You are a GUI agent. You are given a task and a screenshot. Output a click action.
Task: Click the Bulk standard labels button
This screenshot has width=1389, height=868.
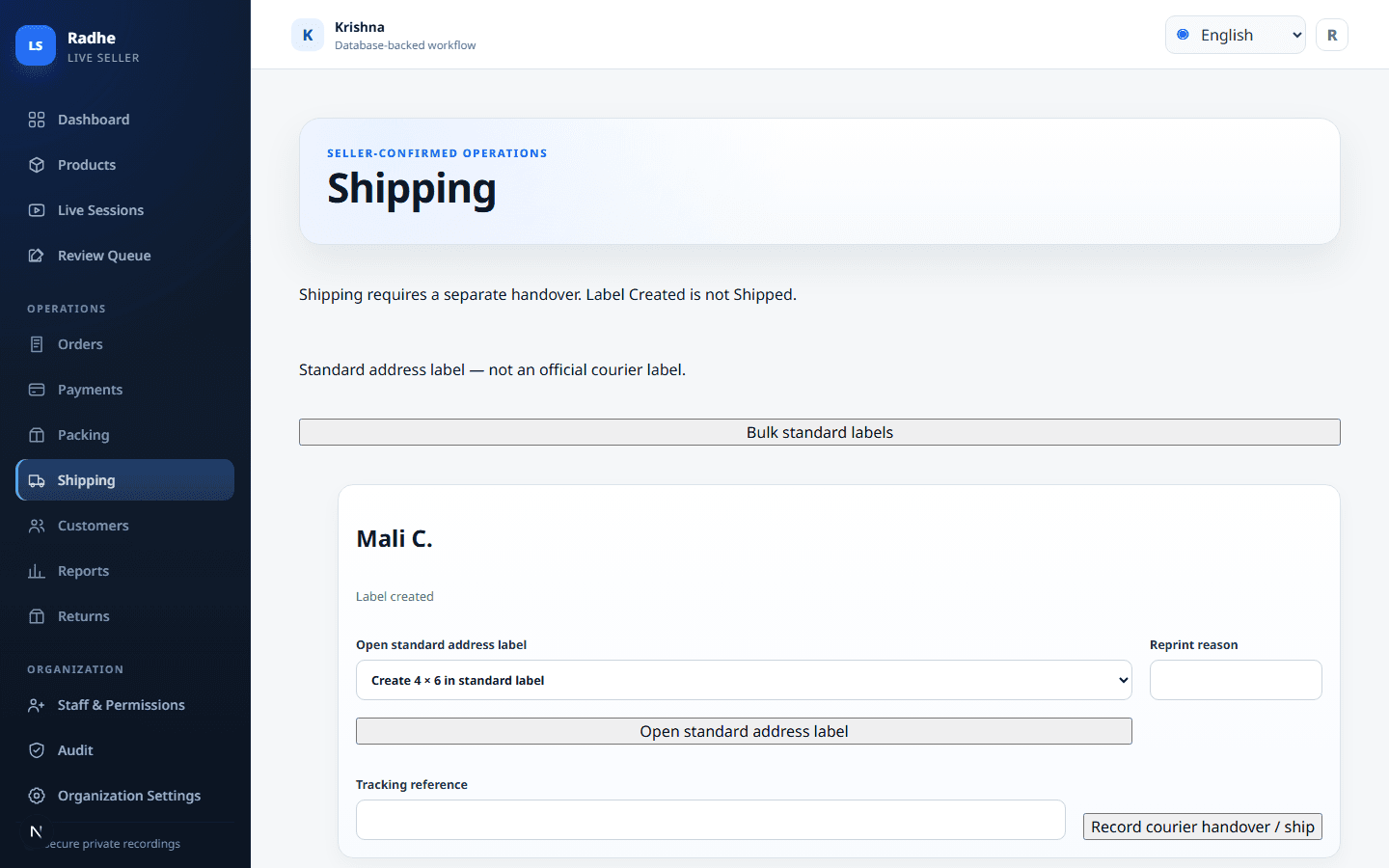click(x=820, y=432)
